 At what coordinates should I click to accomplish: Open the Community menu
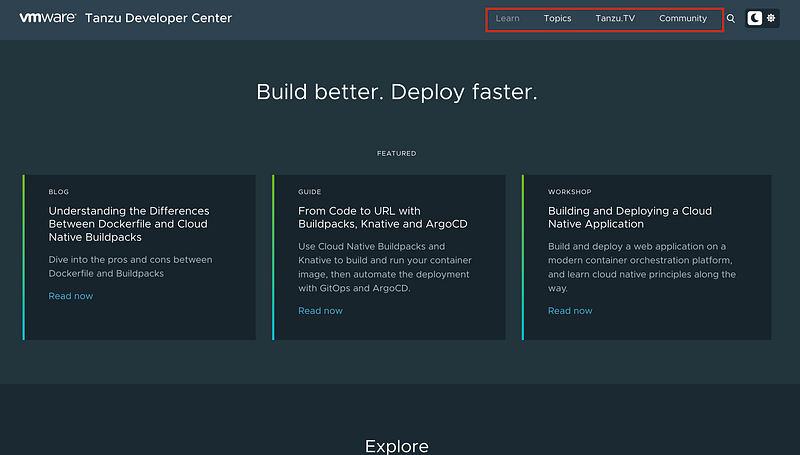(683, 18)
